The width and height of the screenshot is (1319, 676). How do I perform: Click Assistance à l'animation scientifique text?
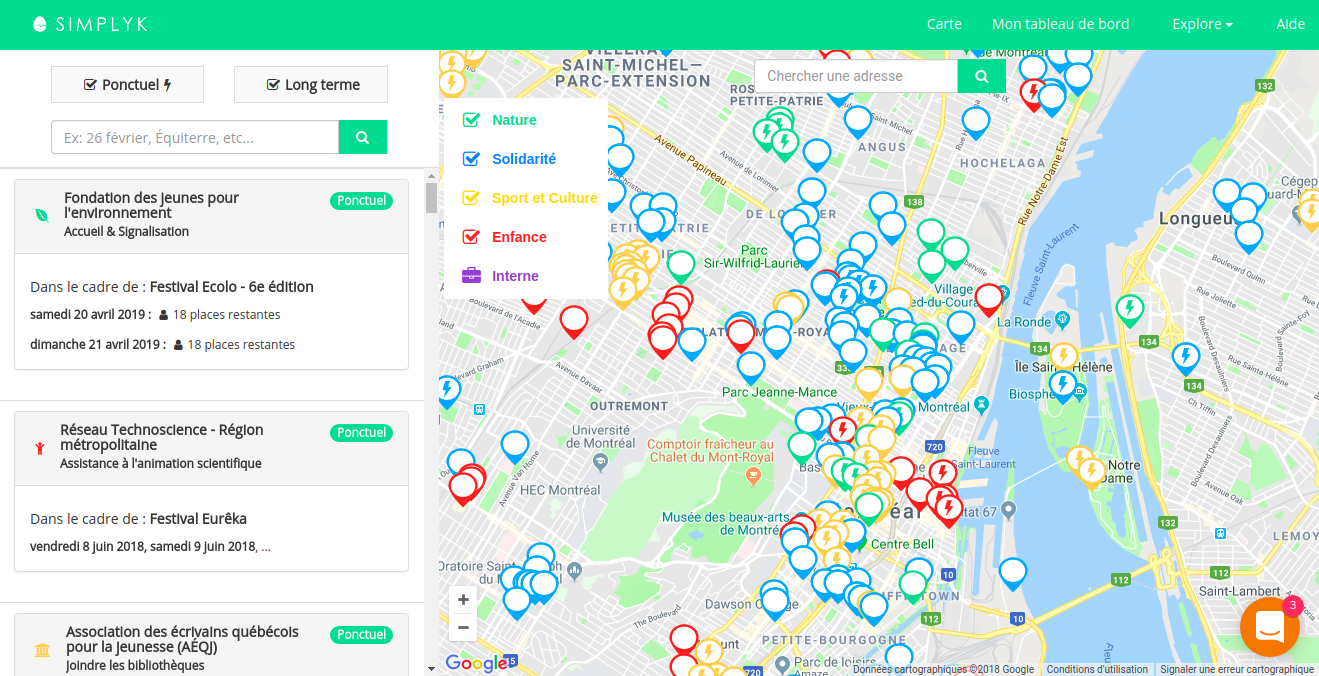pyautogui.click(x=161, y=464)
